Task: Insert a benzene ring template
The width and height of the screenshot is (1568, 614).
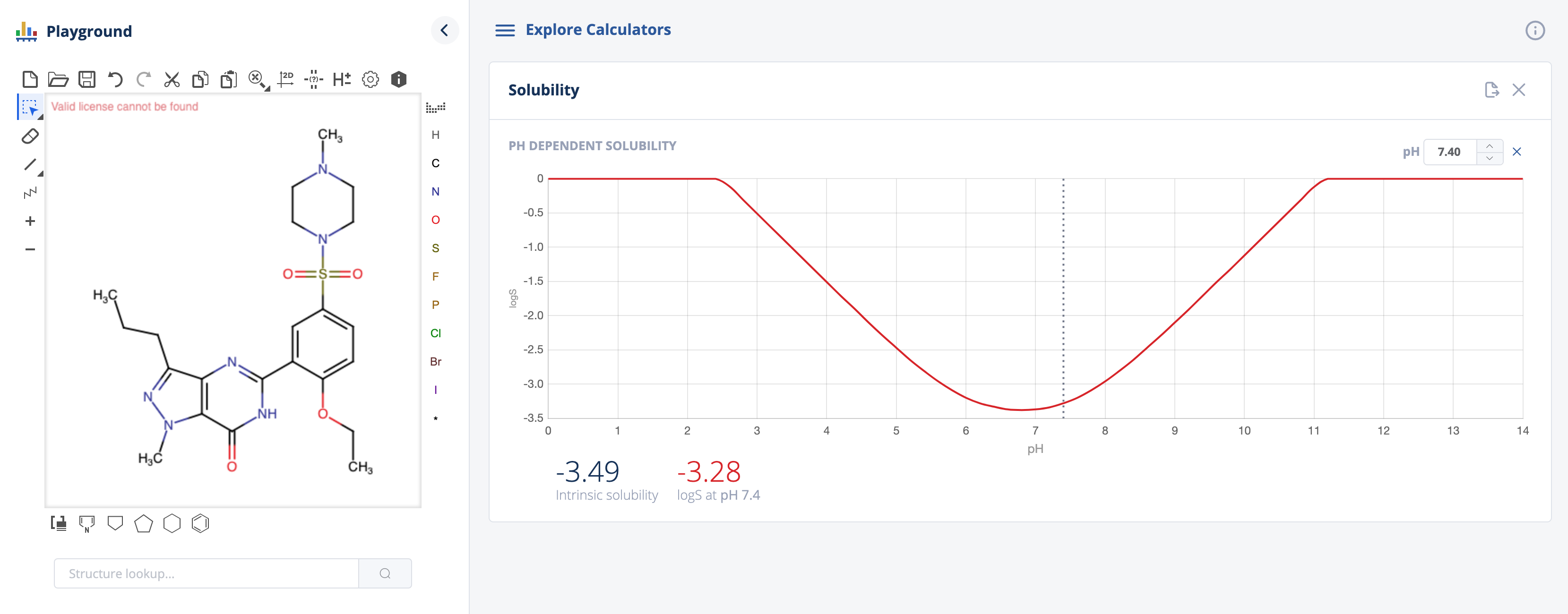Action: coord(200,523)
